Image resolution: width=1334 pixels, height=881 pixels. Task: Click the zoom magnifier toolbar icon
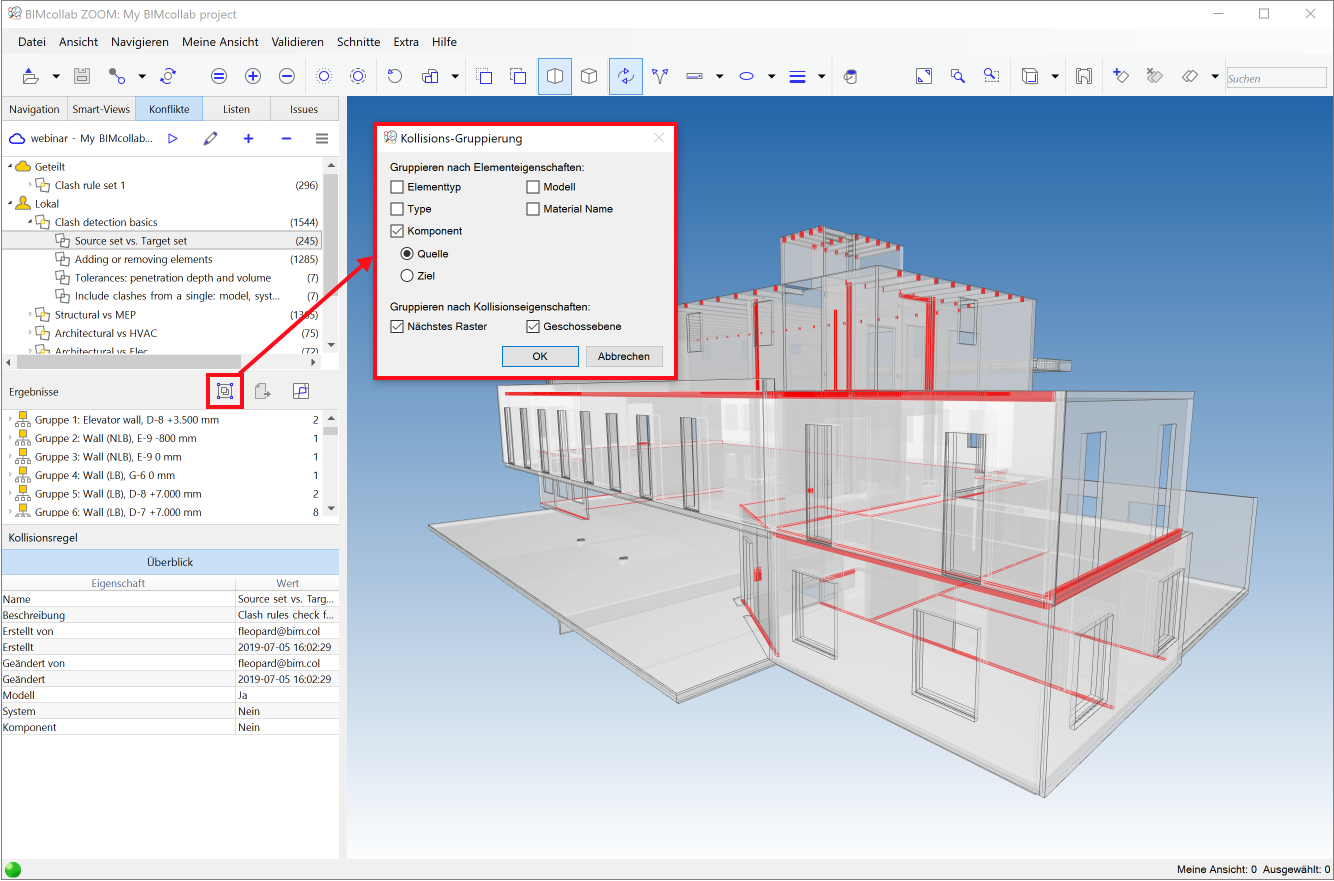957,76
